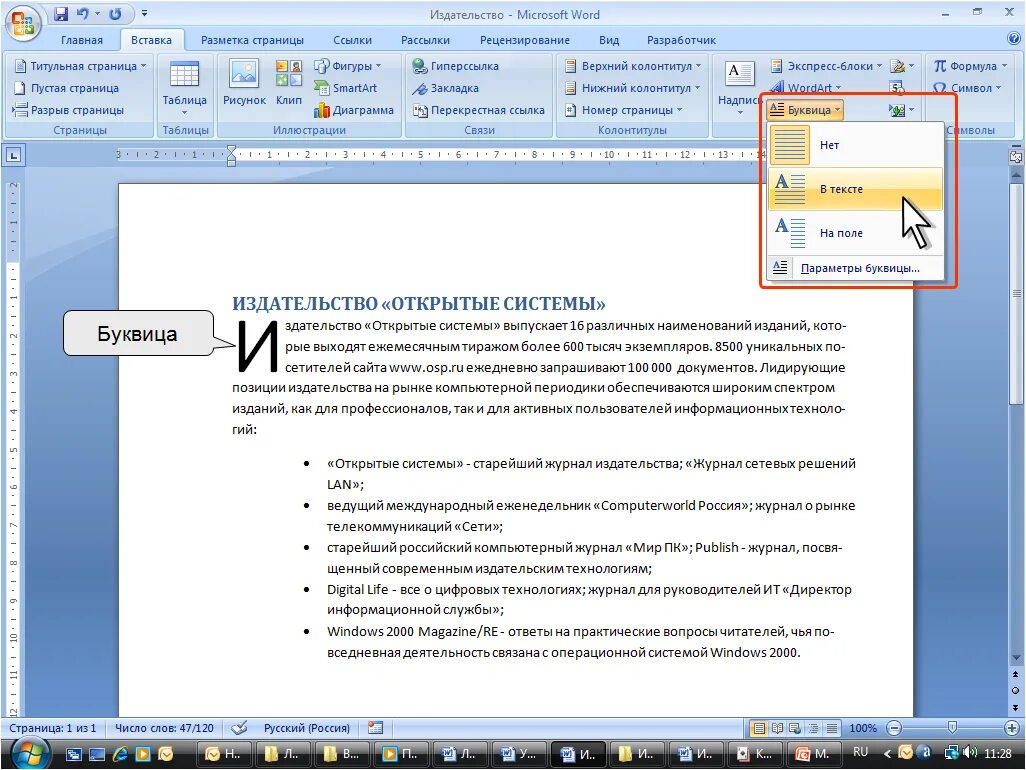Redo the action in quick access toolbar
1026x770 pixels.
tap(115, 14)
